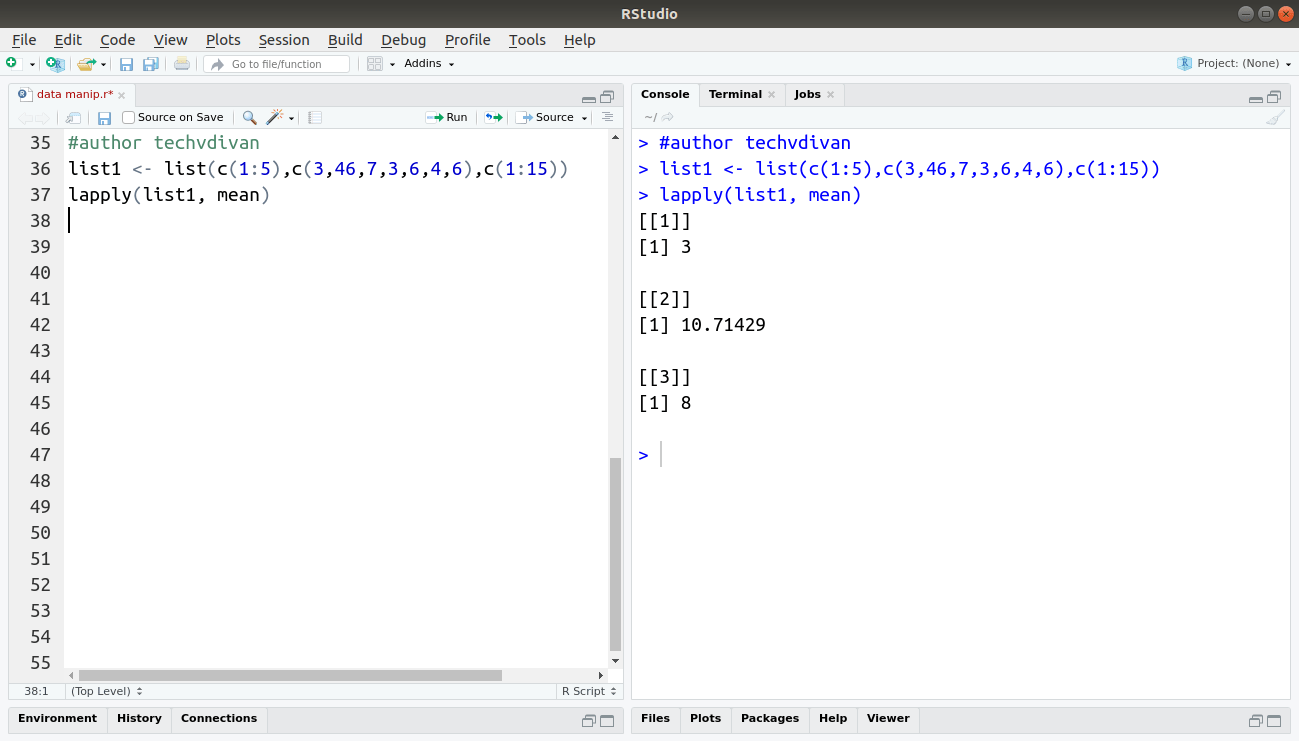
Task: Open the (Top Level) scope selector
Action: 106,691
